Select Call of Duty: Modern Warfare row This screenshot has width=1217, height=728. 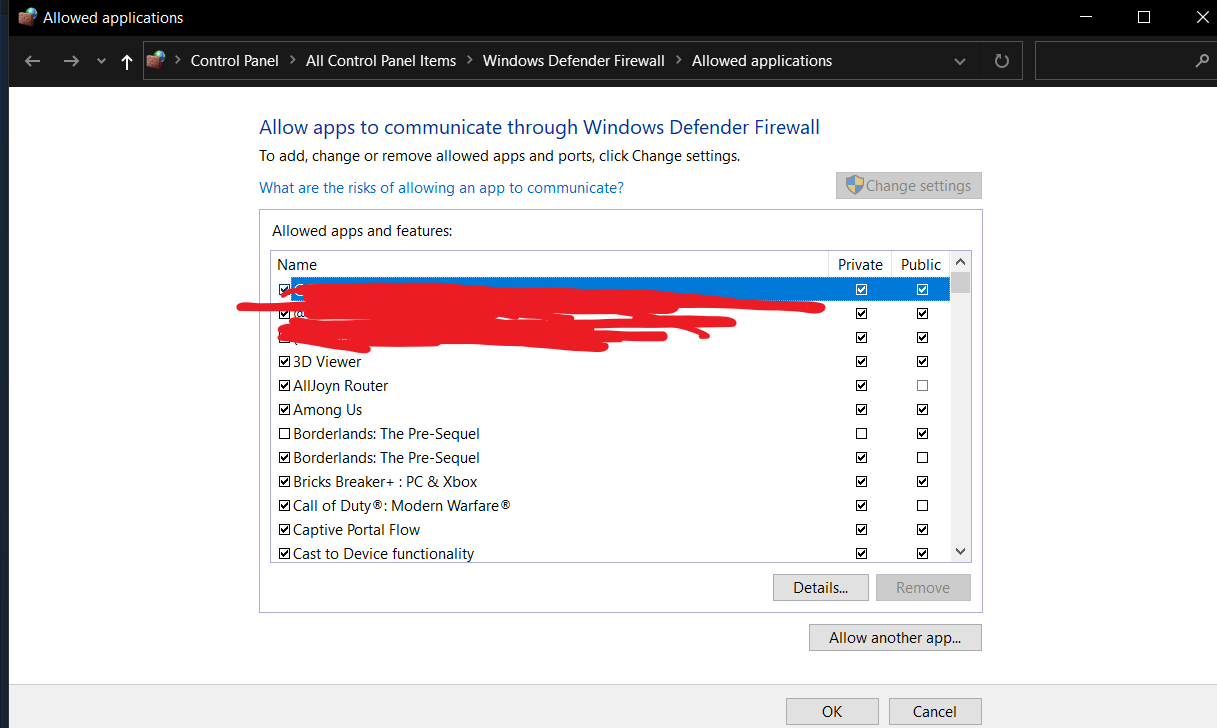pyautogui.click(x=611, y=506)
